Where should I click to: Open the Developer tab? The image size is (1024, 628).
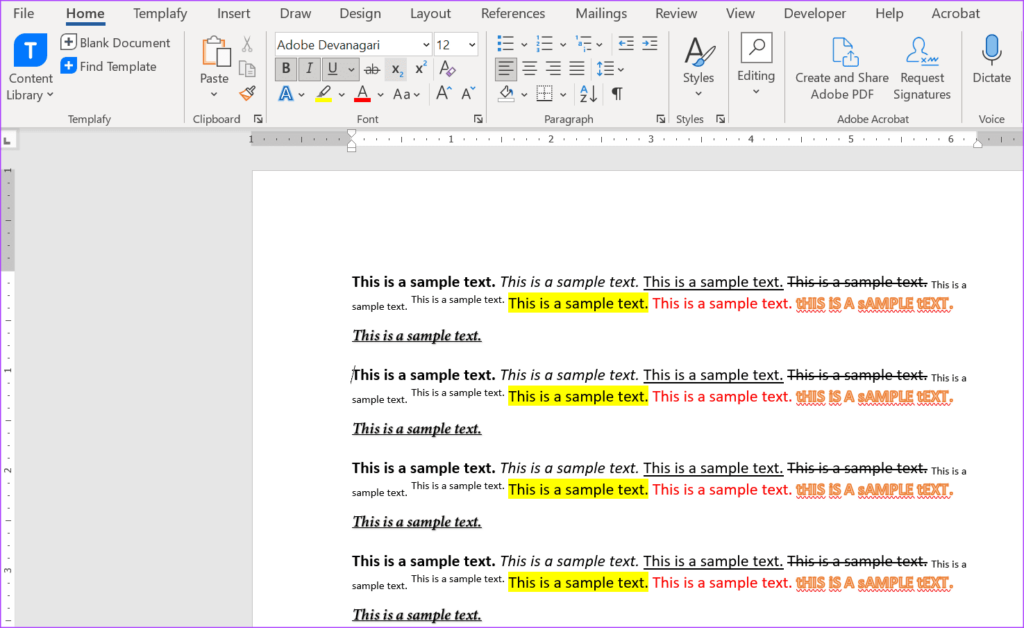click(814, 13)
